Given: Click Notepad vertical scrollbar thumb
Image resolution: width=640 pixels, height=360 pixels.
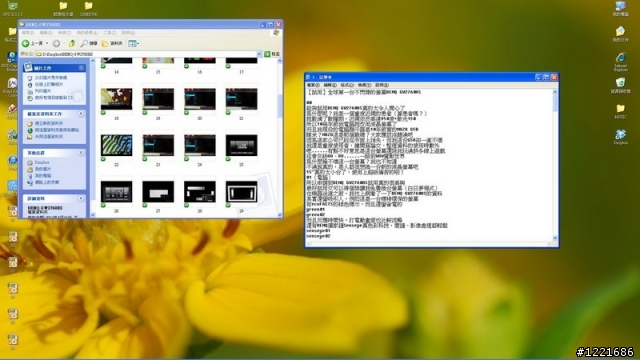Looking at the screenshot, I should point(555,104).
